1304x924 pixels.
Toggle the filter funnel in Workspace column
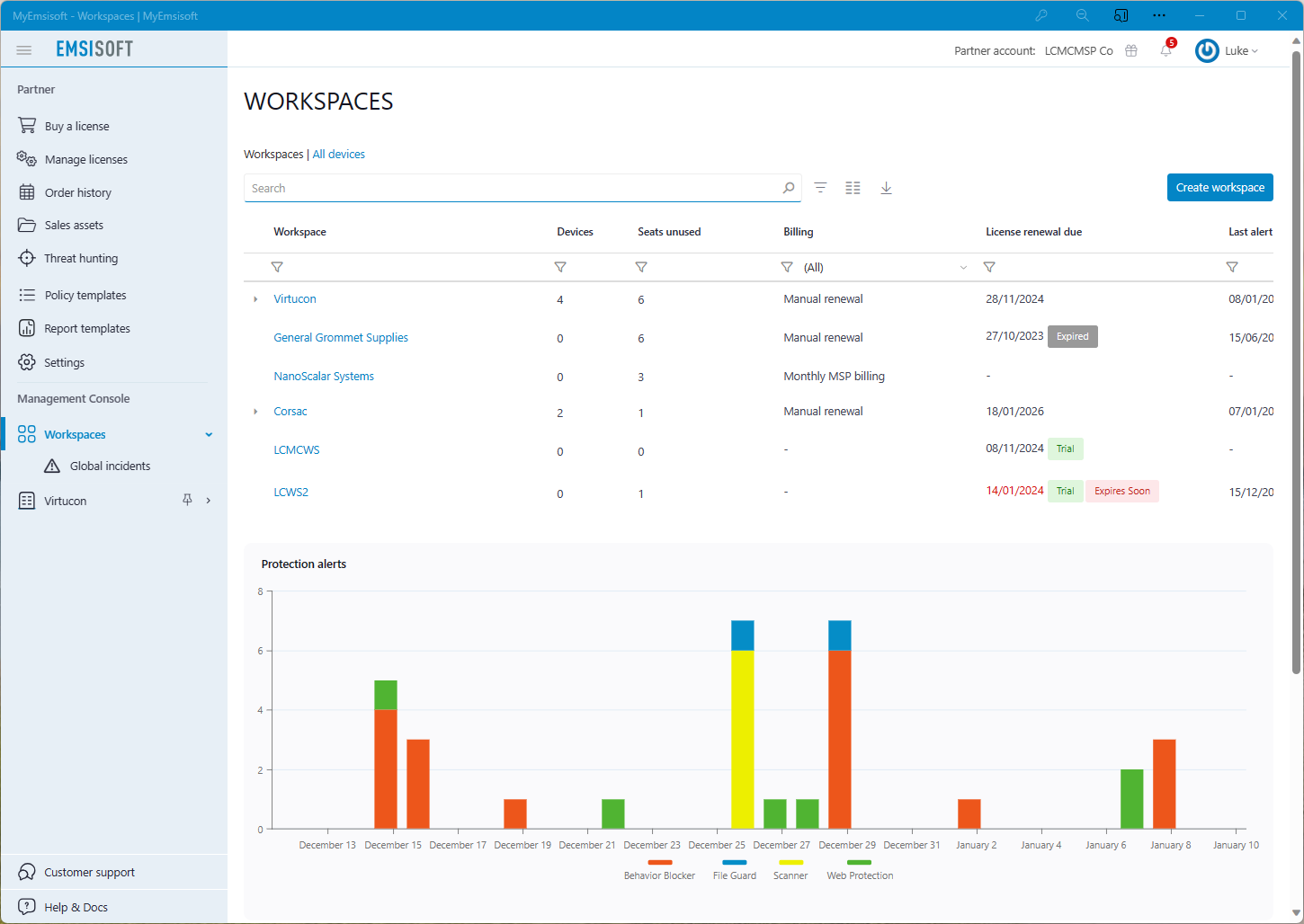point(277,267)
